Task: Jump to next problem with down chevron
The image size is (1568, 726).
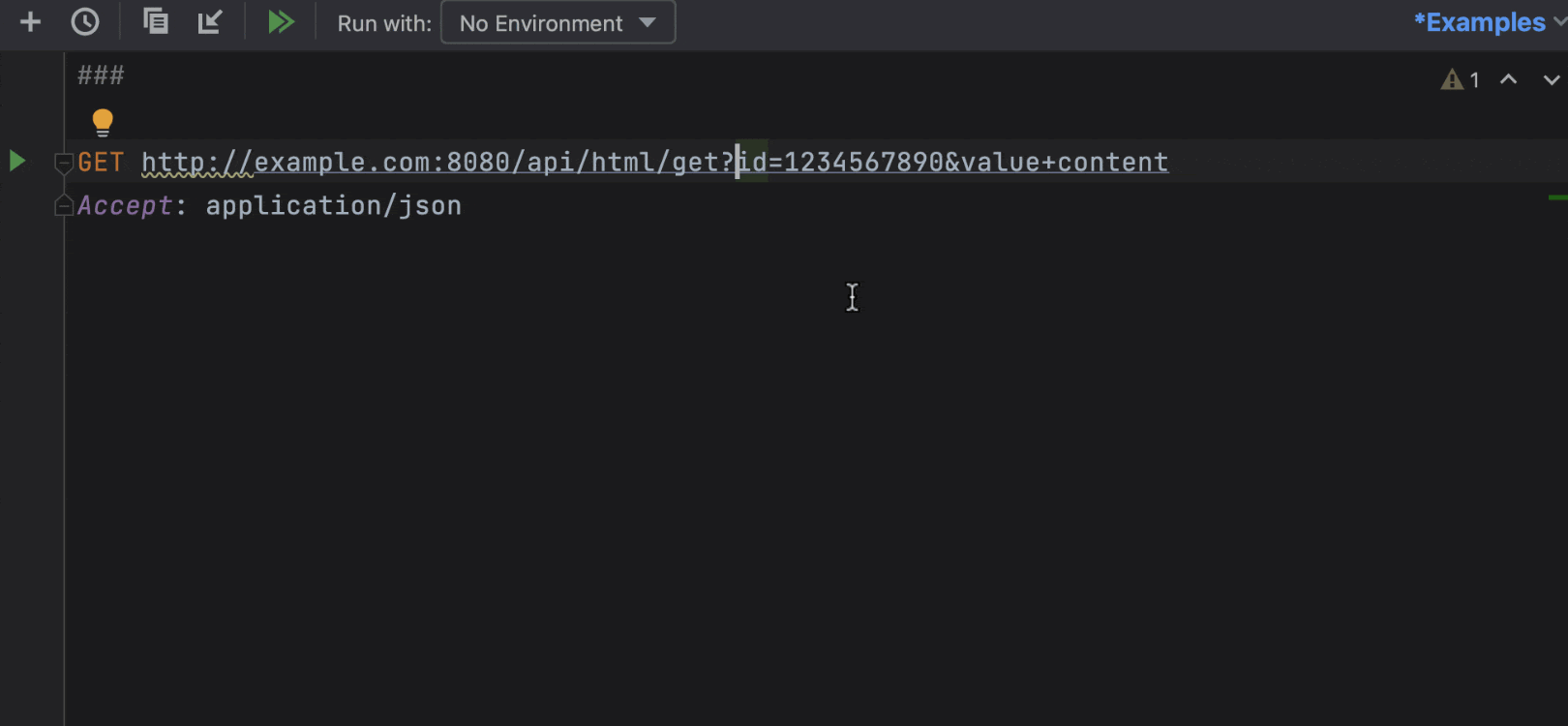Action: point(1551,79)
